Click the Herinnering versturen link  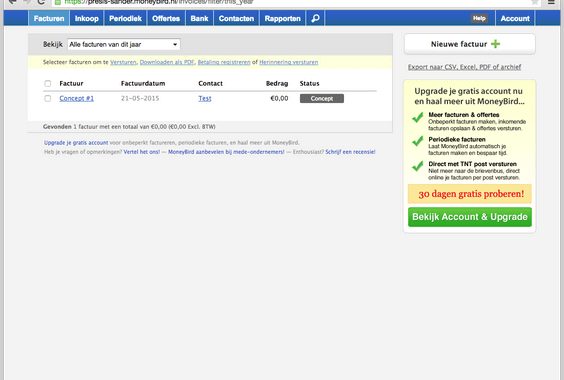[288, 62]
